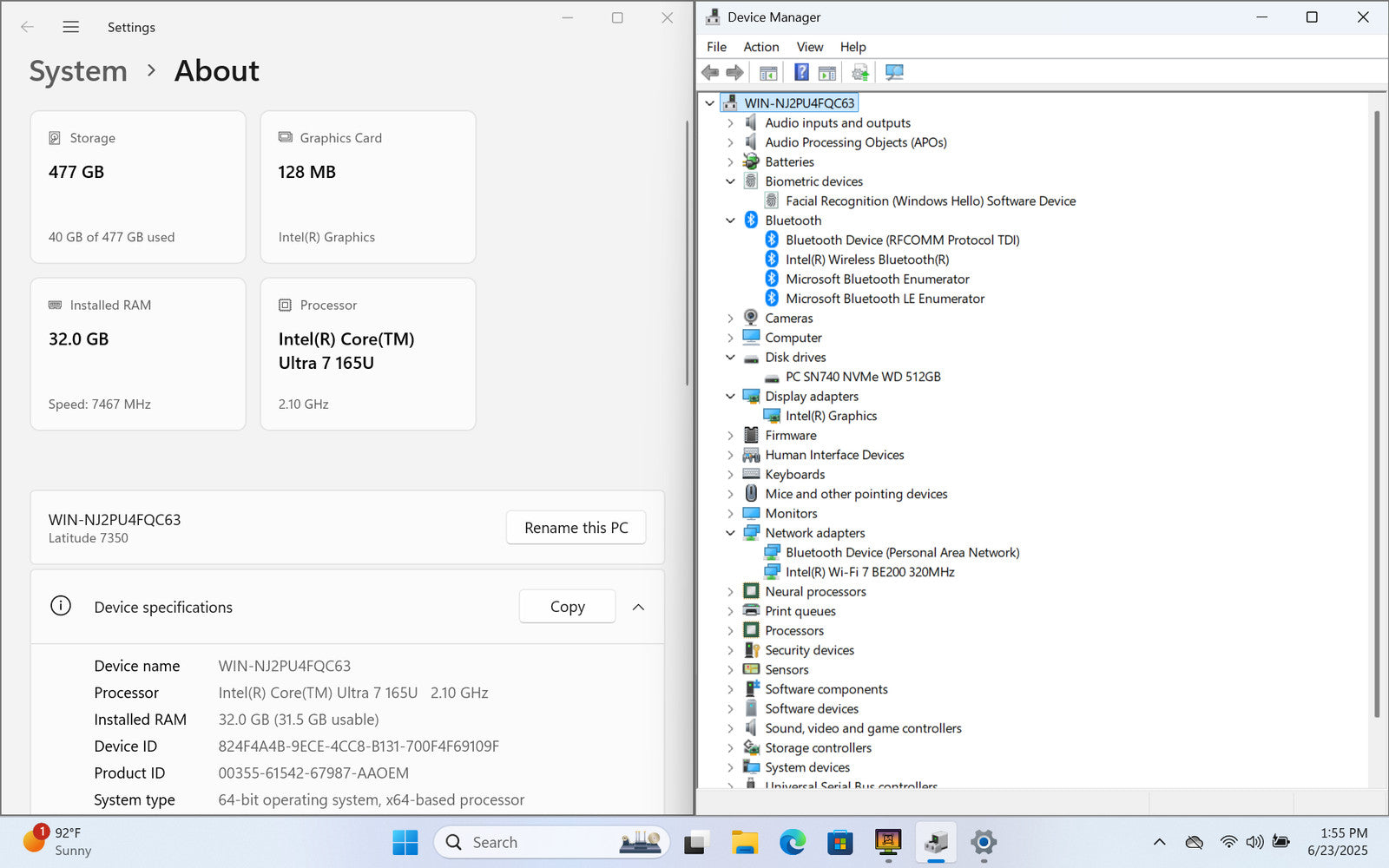Image resolution: width=1389 pixels, height=868 pixels.
Task: Collapse the Network adapters node
Action: click(730, 533)
